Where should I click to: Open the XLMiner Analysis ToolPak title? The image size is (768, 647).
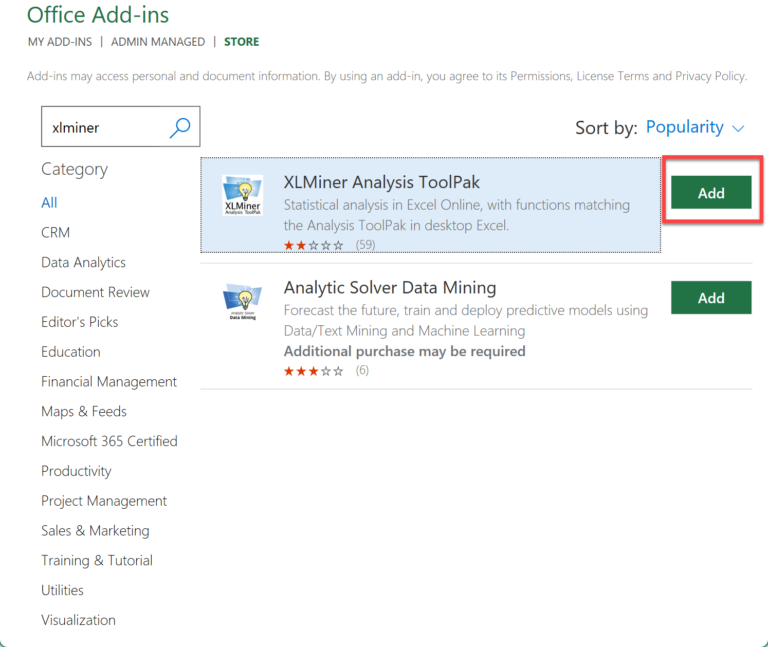pyautogui.click(x=381, y=182)
